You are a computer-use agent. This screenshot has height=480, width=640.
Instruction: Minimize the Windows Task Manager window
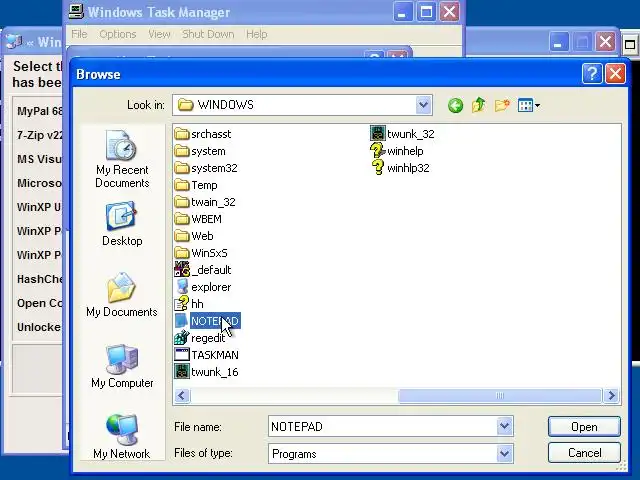coord(402,12)
